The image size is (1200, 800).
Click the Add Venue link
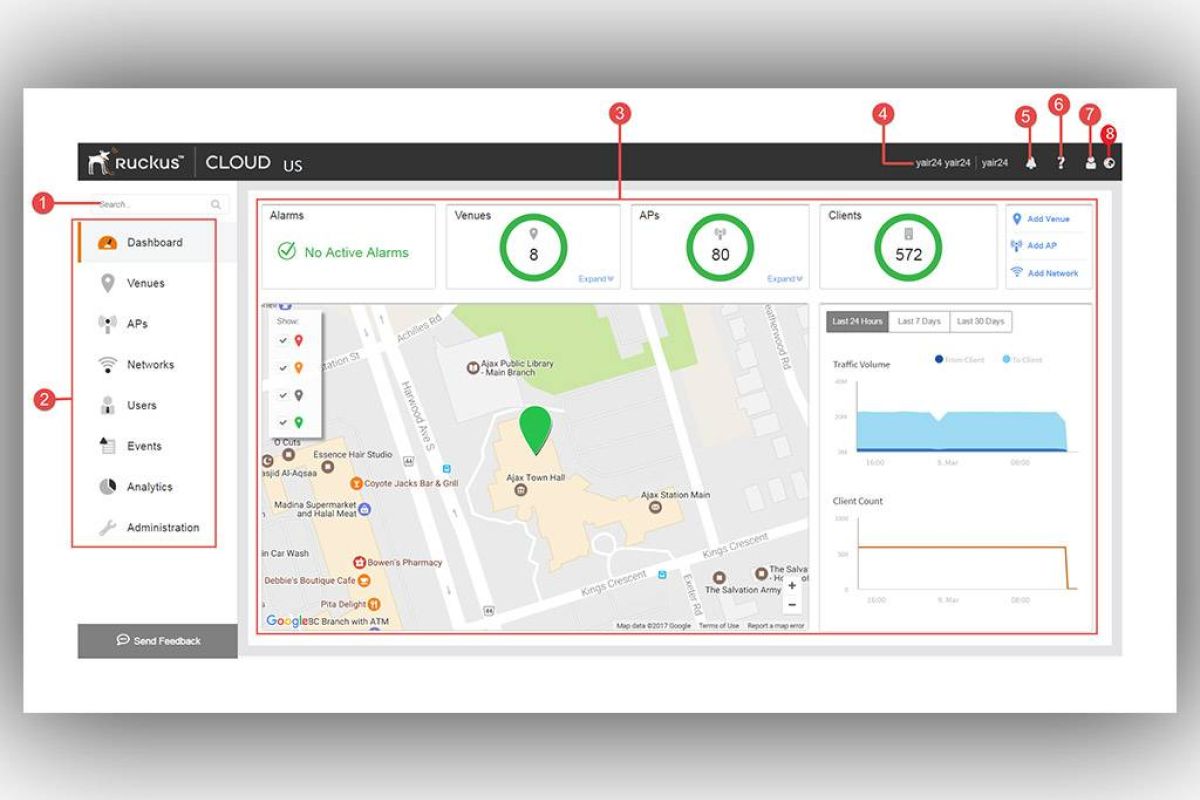tap(1047, 219)
